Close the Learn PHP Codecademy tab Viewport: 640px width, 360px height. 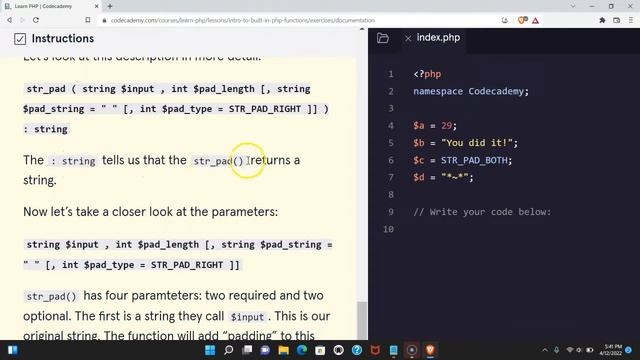[x=96, y=7]
